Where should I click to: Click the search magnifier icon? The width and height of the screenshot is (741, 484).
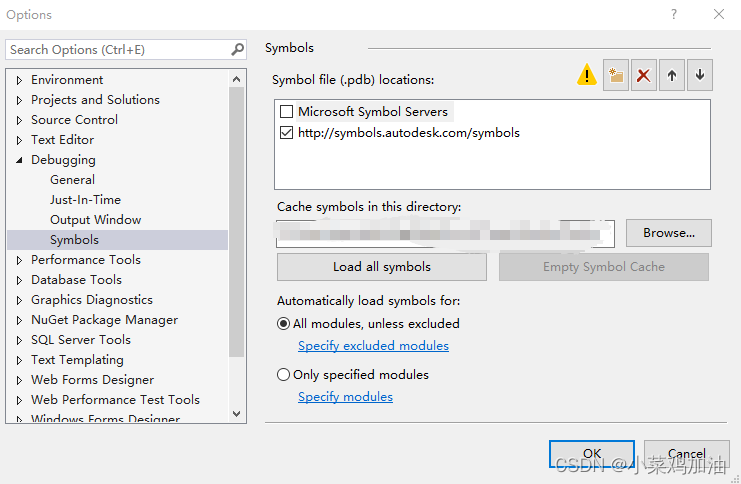(x=237, y=49)
